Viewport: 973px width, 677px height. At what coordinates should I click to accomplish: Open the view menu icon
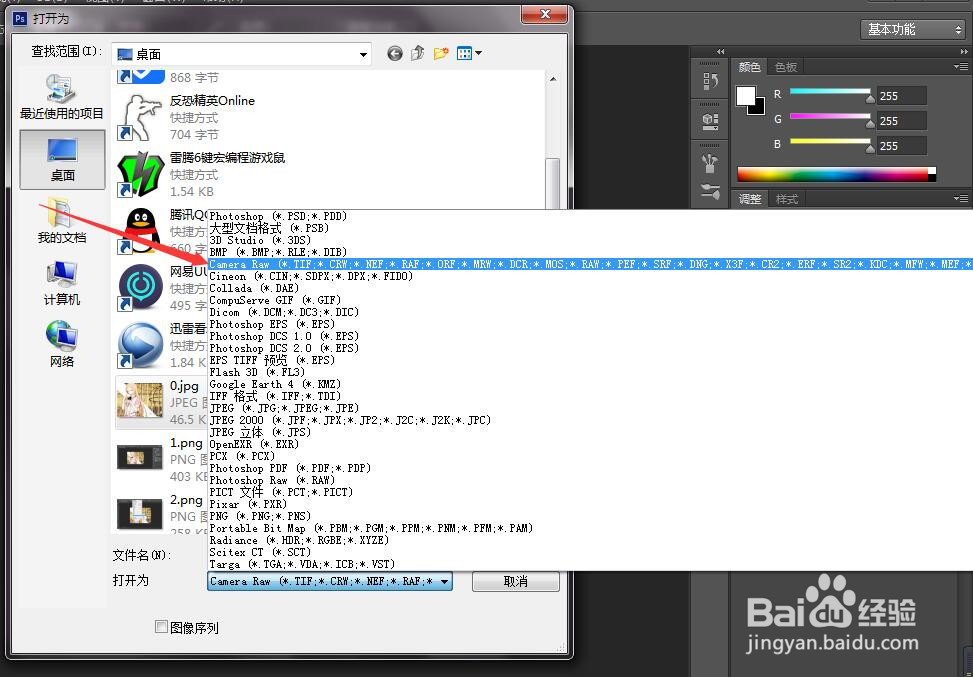tap(469, 54)
